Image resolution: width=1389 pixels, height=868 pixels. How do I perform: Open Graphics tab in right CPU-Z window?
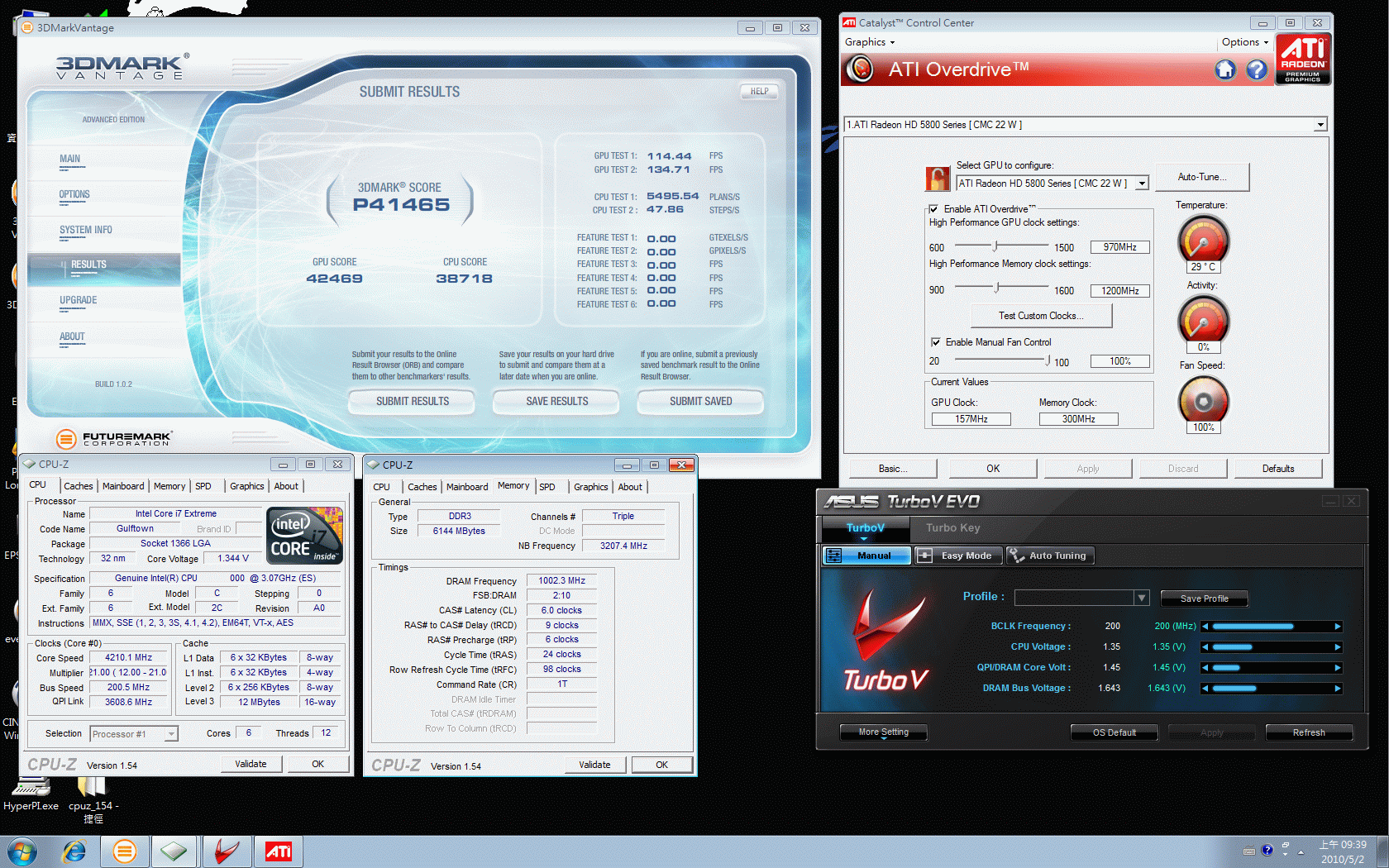590,487
